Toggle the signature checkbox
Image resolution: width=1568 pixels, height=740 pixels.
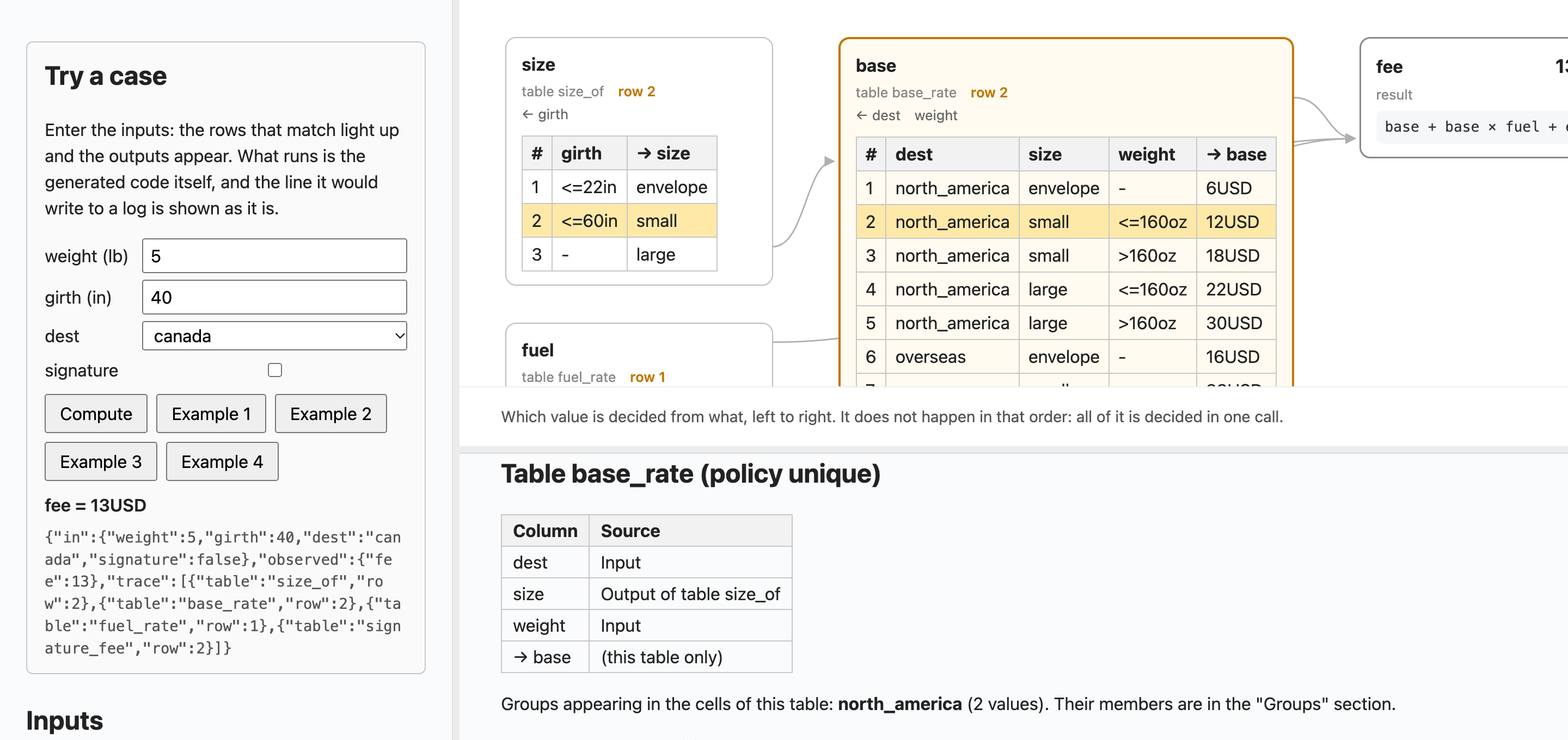click(x=275, y=370)
